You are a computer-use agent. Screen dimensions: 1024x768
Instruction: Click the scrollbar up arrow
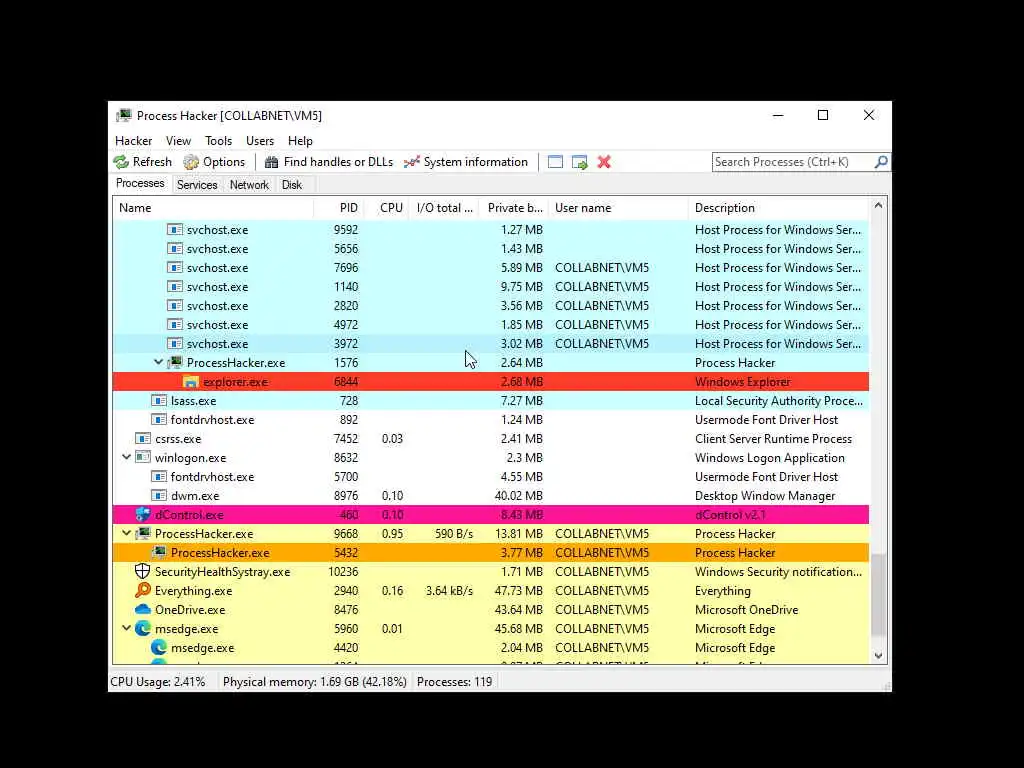click(x=878, y=206)
